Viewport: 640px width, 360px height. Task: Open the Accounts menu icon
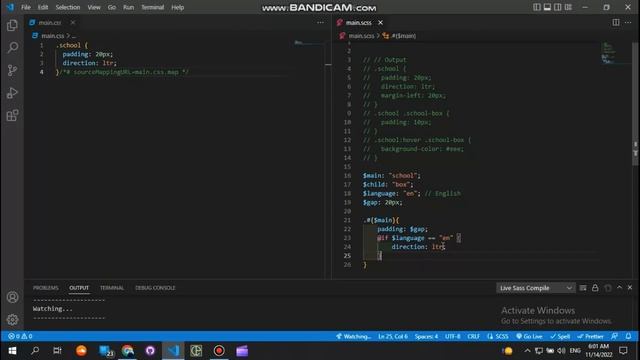(12, 297)
